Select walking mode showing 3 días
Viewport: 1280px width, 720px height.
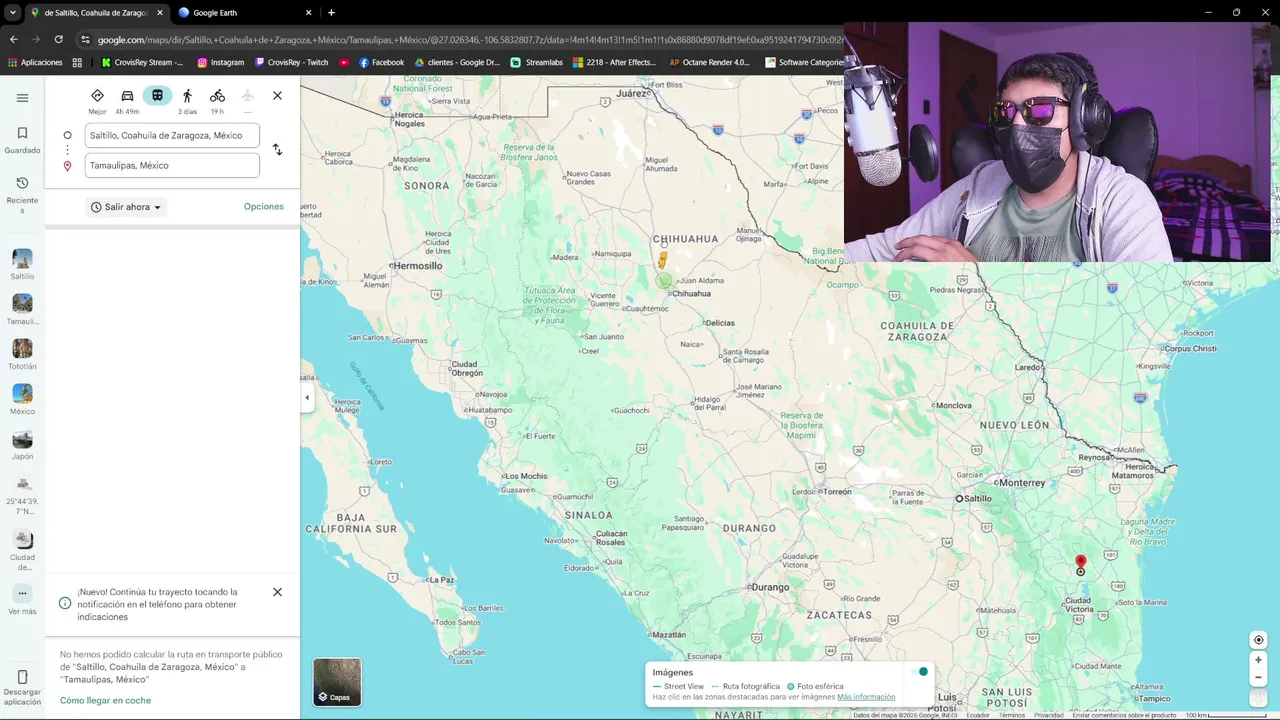(187, 101)
